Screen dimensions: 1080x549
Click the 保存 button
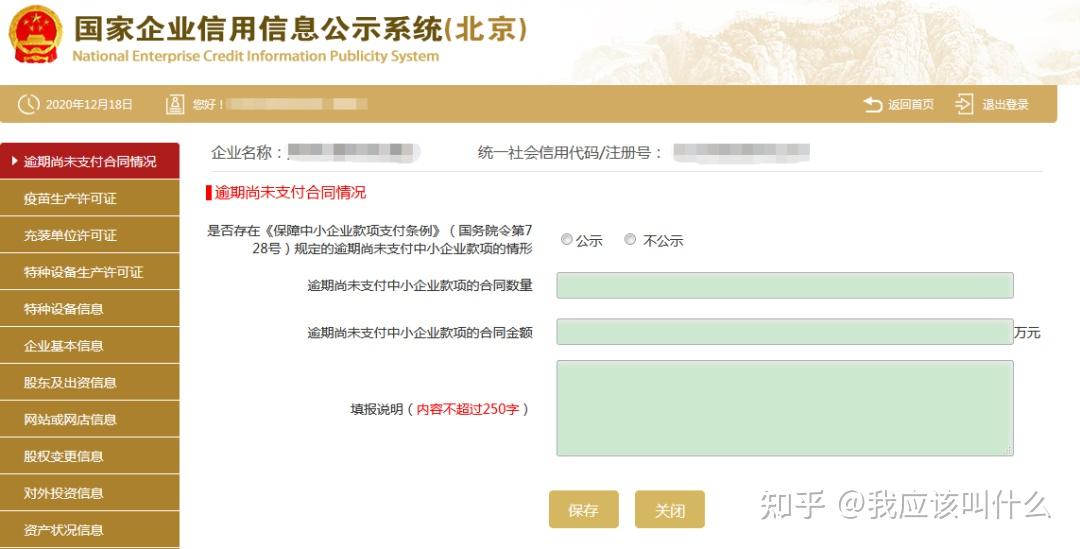(583, 510)
